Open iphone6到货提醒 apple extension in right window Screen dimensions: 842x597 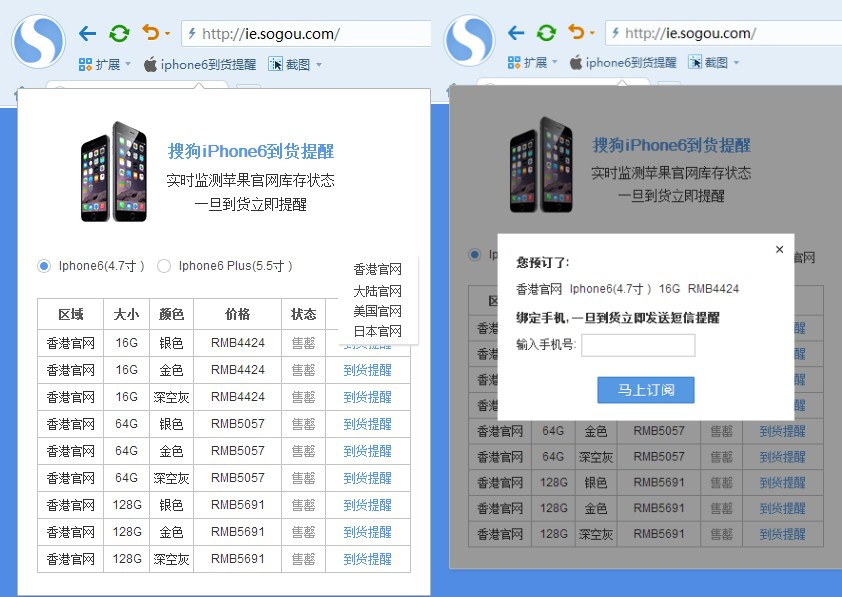tap(623, 63)
